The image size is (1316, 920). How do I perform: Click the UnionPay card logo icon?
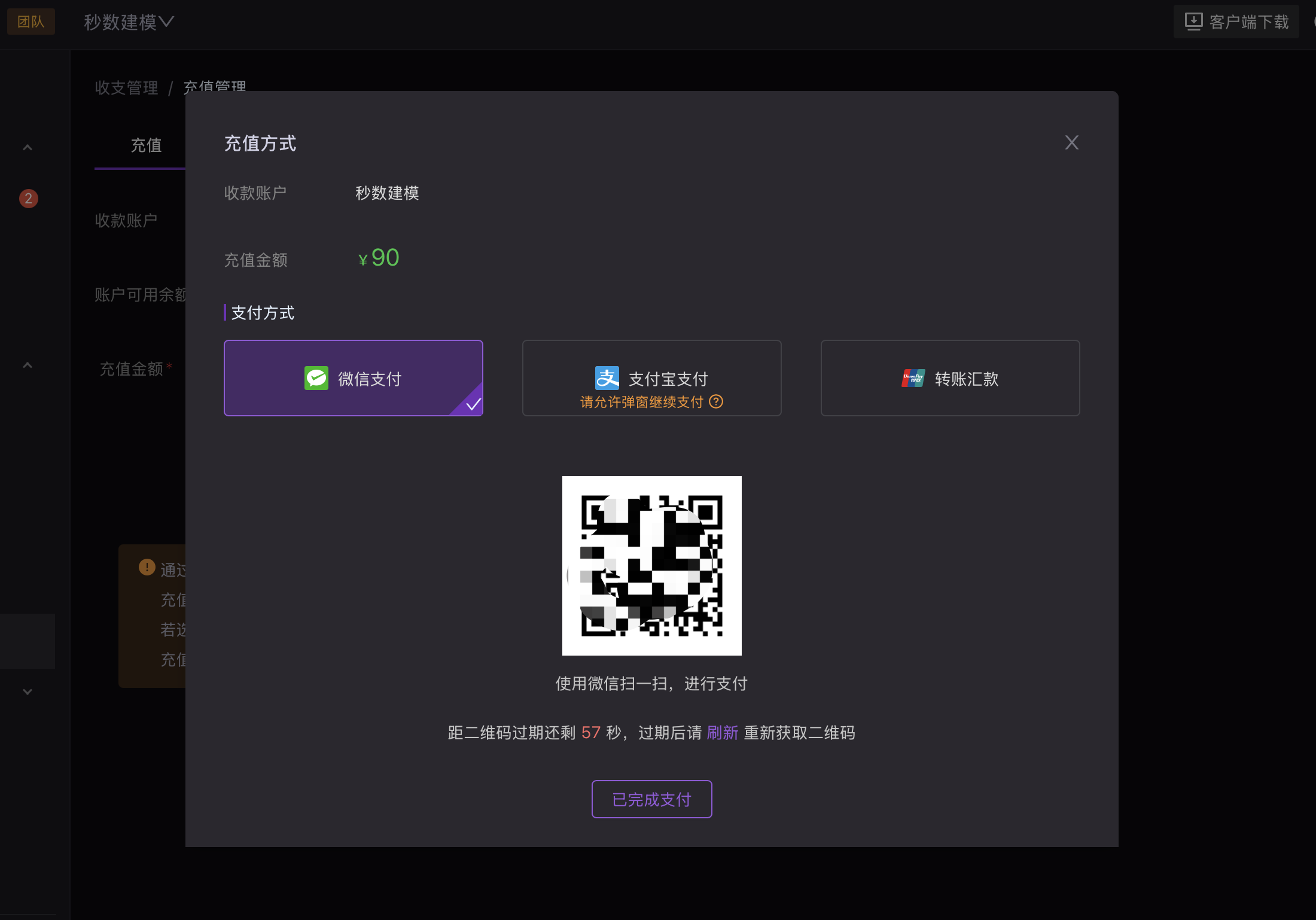point(913,378)
